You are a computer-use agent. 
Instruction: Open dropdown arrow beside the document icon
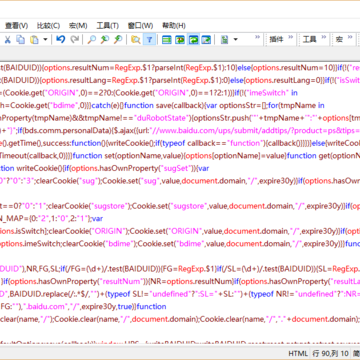236,40
